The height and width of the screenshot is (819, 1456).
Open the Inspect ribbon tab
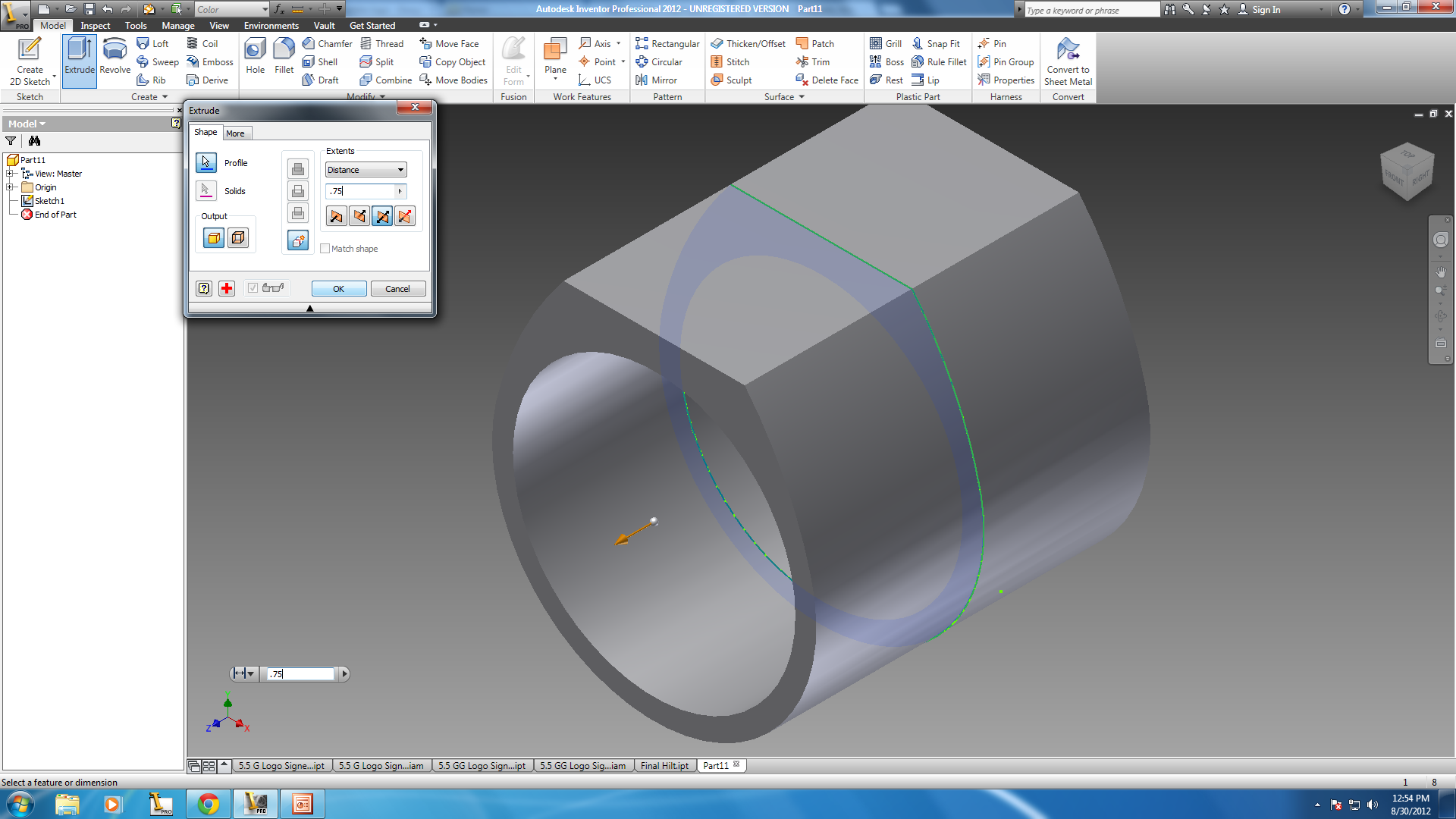pos(96,25)
